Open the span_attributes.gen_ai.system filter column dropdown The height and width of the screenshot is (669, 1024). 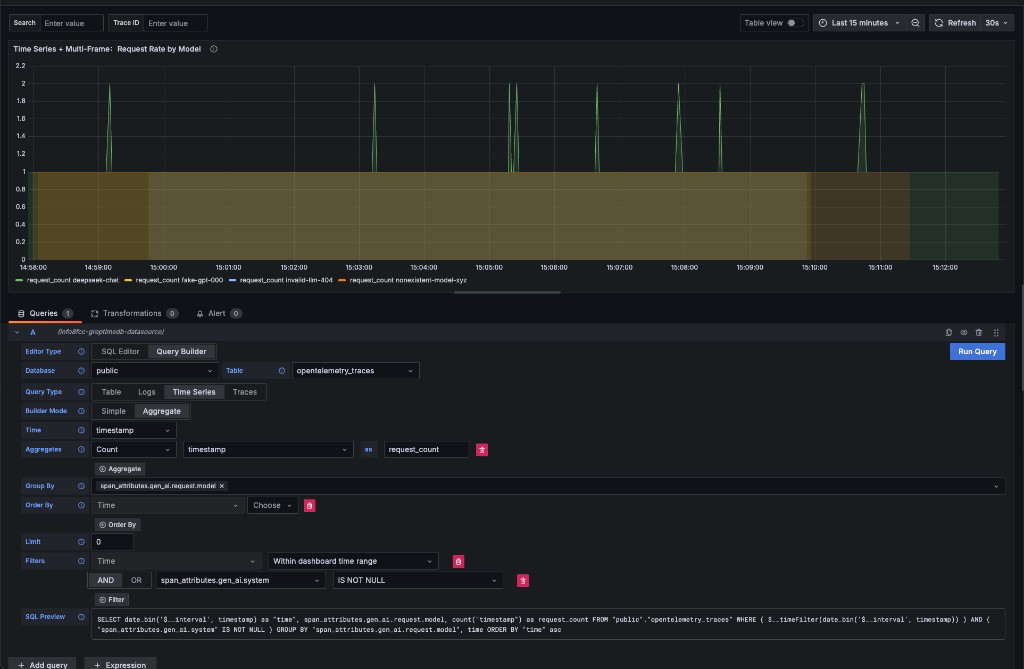pos(241,580)
